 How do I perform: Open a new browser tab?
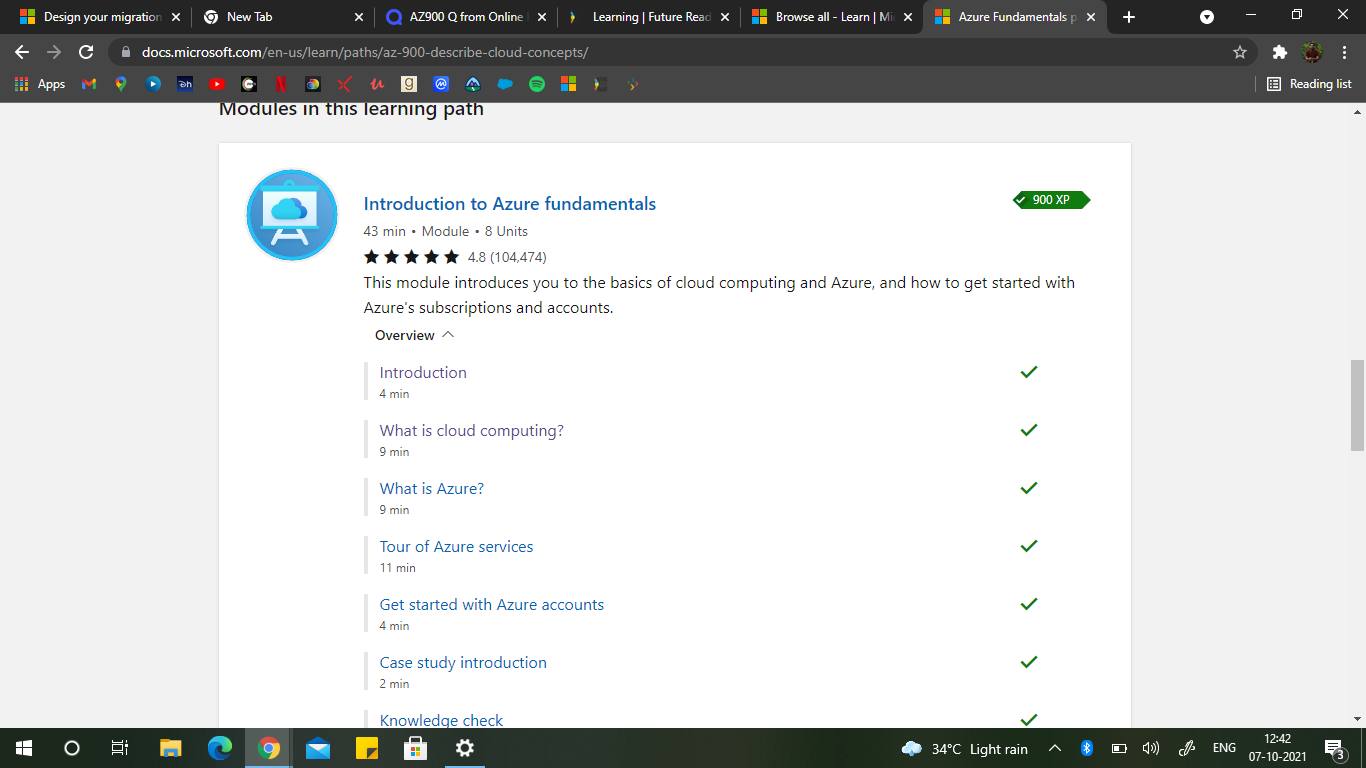1129,17
